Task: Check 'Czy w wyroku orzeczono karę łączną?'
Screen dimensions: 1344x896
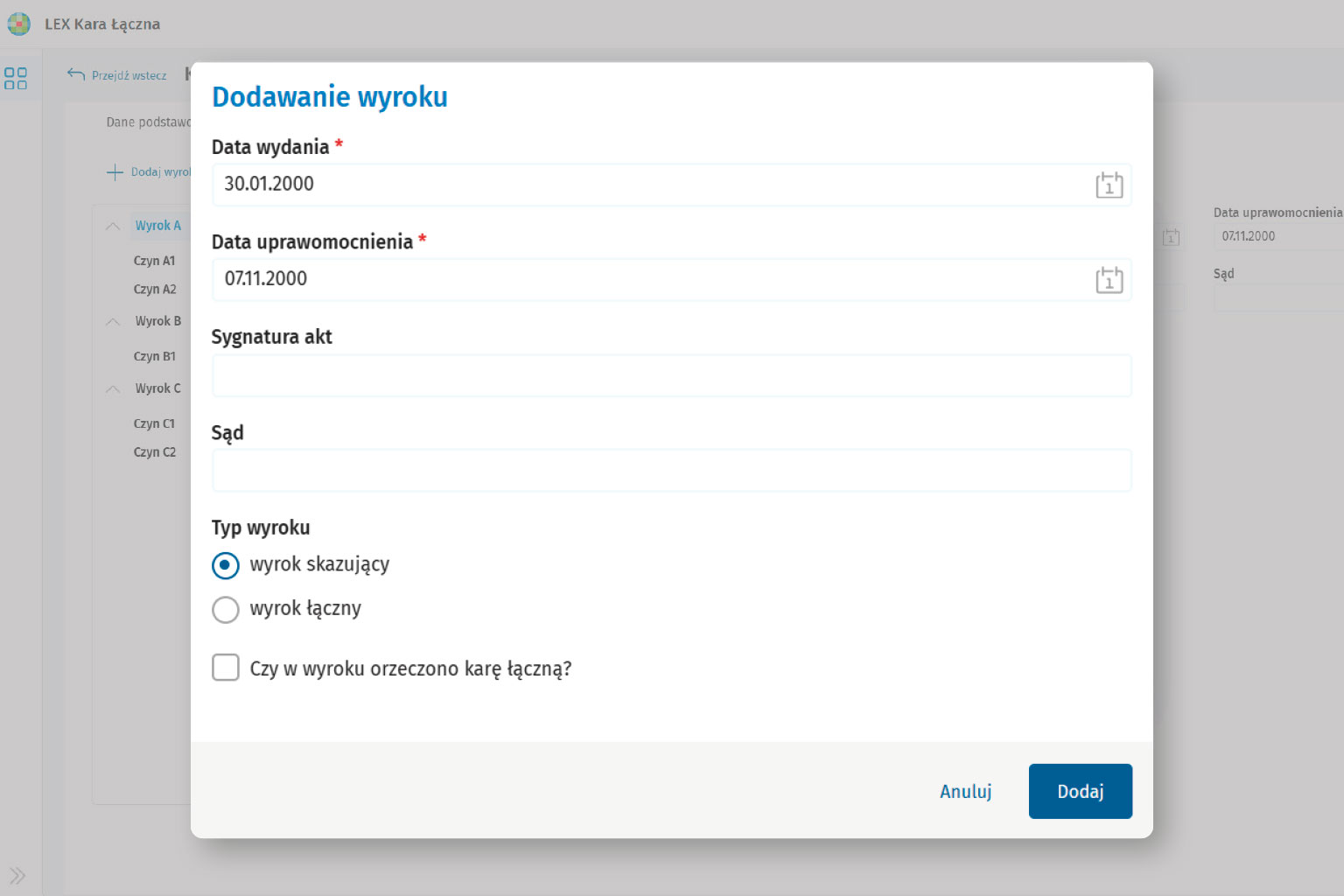Action: tap(226, 668)
